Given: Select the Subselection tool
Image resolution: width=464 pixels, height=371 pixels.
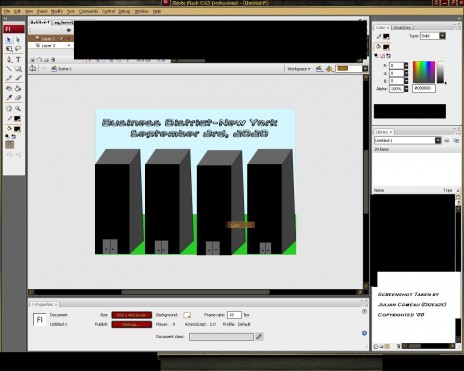Looking at the screenshot, I should [x=18, y=40].
